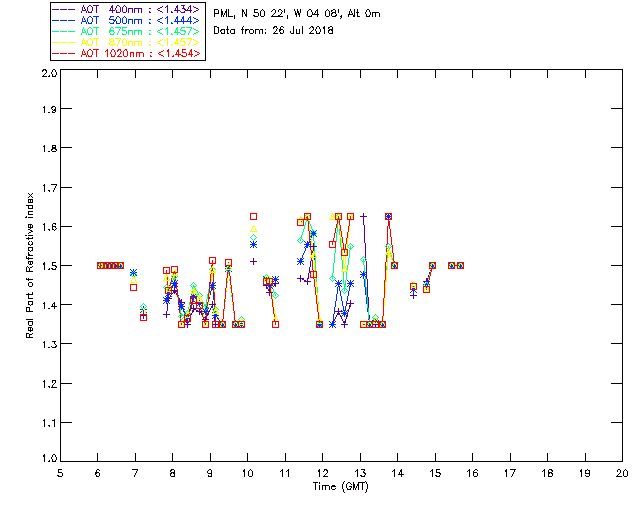Click y-axis tick label 1.9
The image size is (640, 512).
pos(48,109)
